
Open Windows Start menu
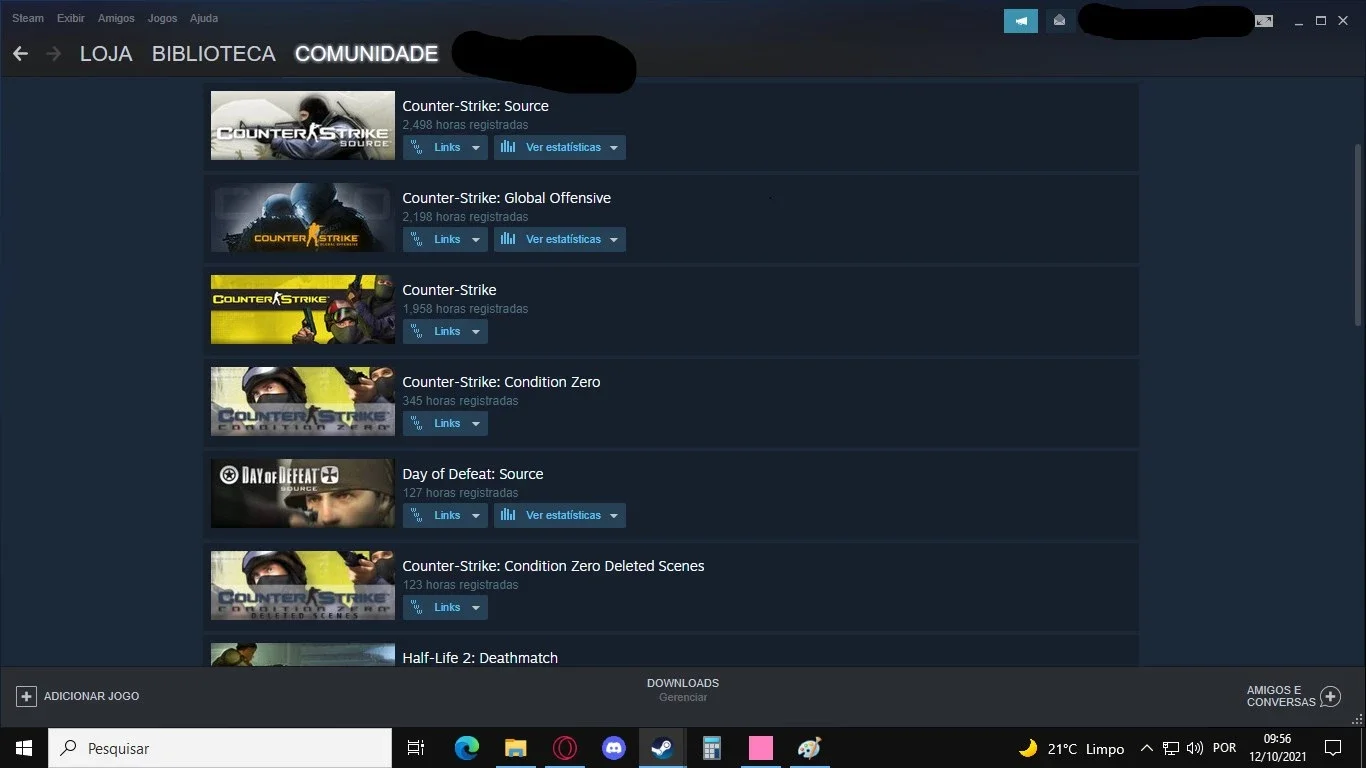24,748
